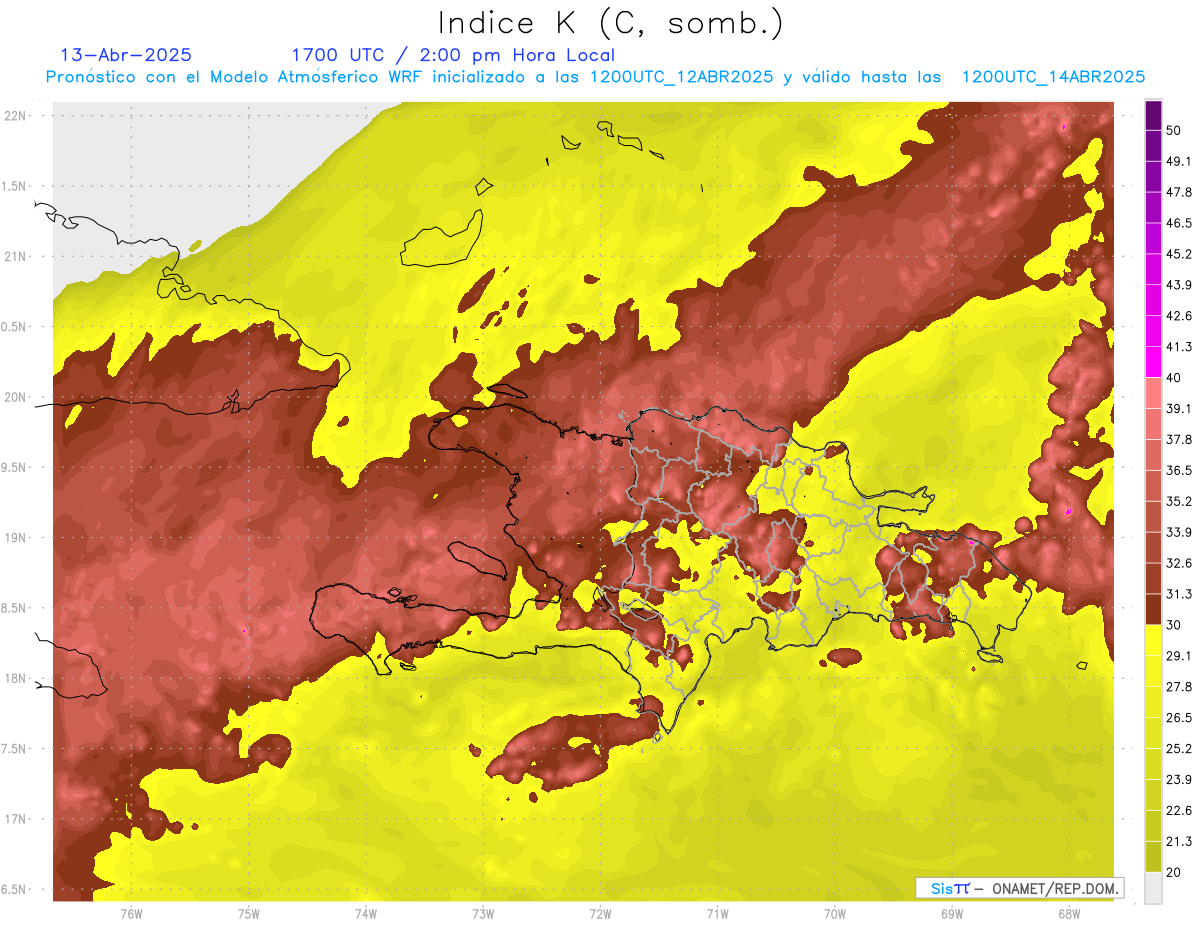The image size is (1200, 927).
Task: Click the colorbar value '26.5'
Action: [x=1178, y=718]
